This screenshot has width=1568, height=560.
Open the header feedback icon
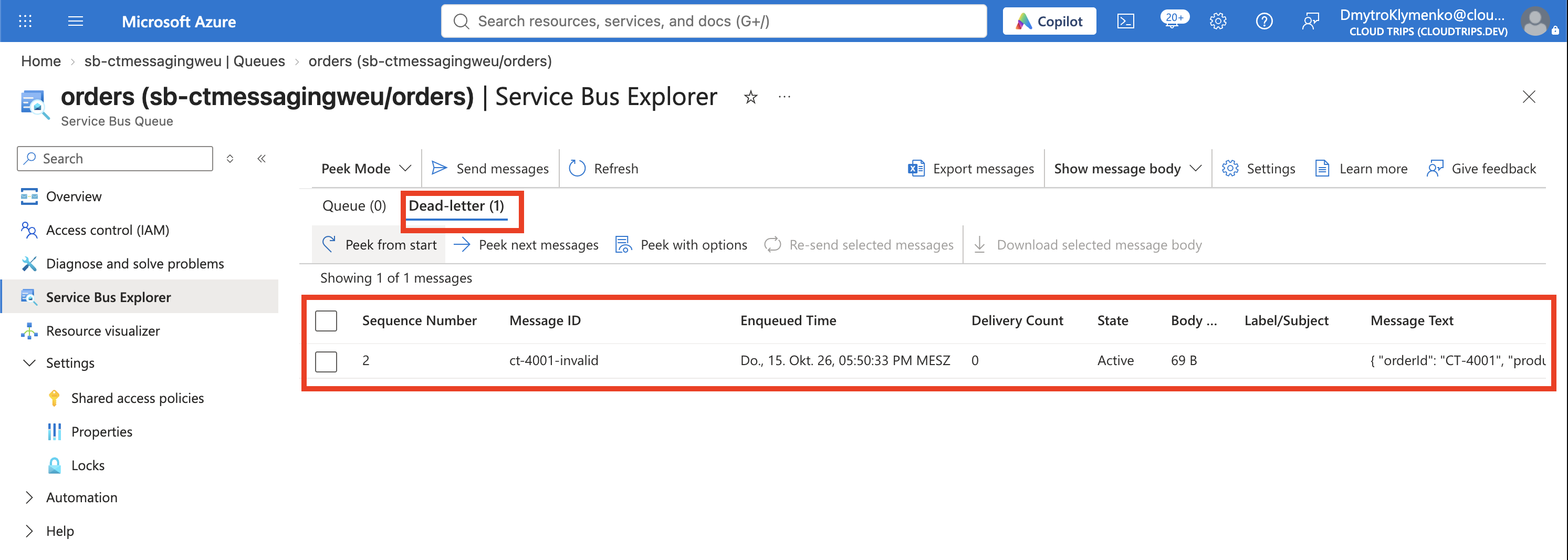pos(1311,22)
